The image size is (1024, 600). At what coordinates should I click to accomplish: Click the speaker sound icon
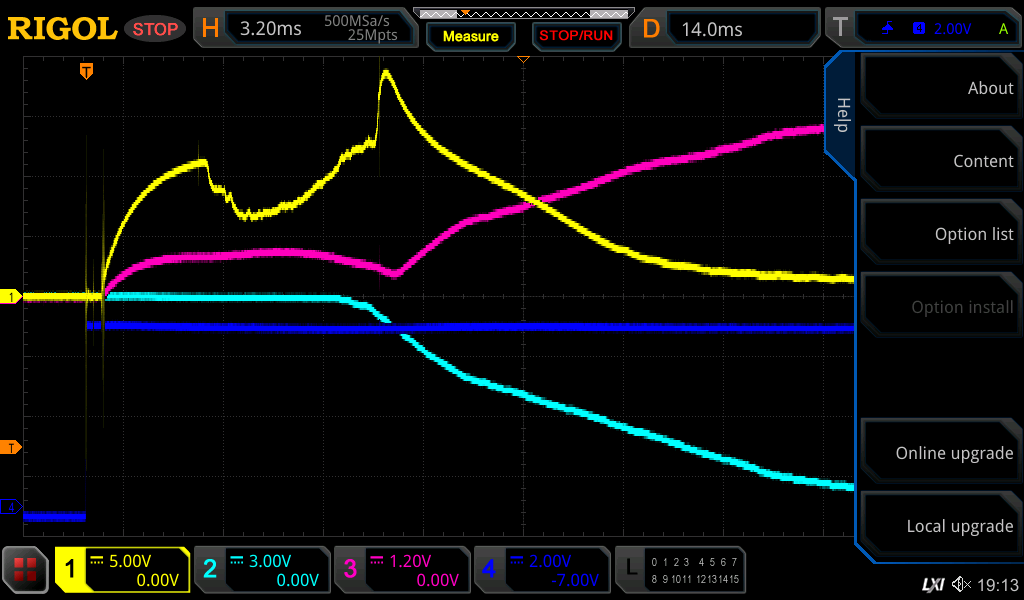pyautogui.click(x=961, y=583)
